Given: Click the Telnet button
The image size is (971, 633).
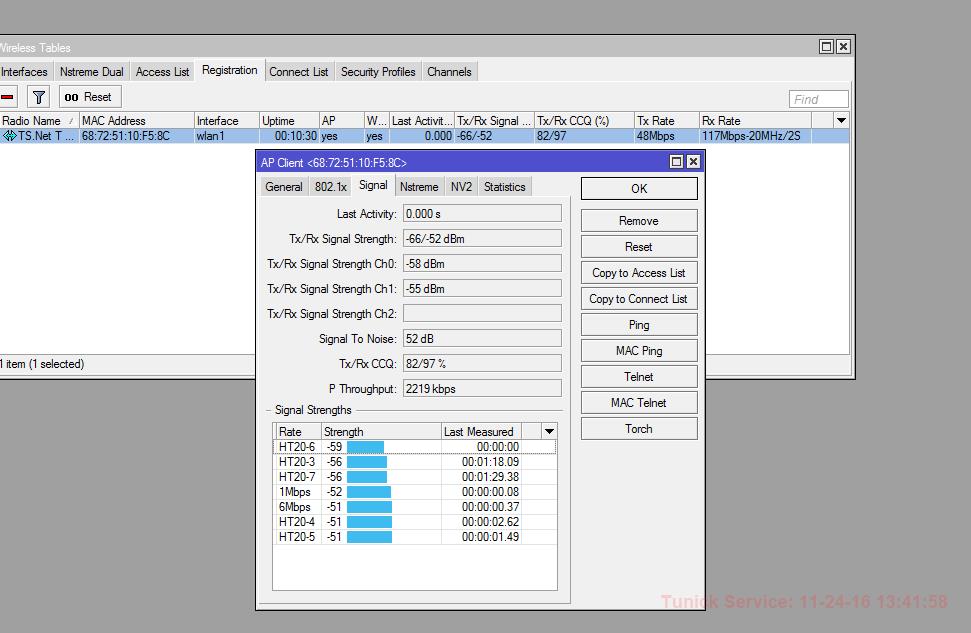Looking at the screenshot, I should pos(639,377).
